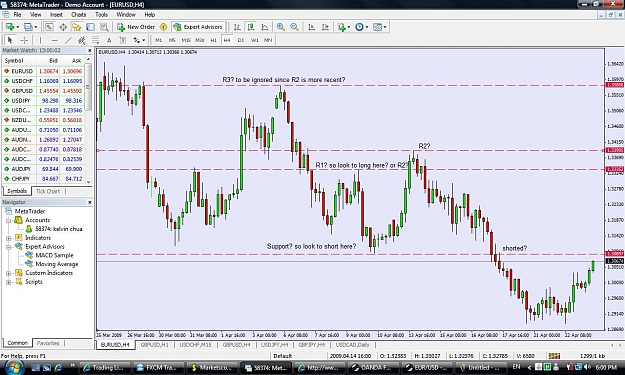Select the Cursor arrow tool
625x375 pixels.
(10, 40)
